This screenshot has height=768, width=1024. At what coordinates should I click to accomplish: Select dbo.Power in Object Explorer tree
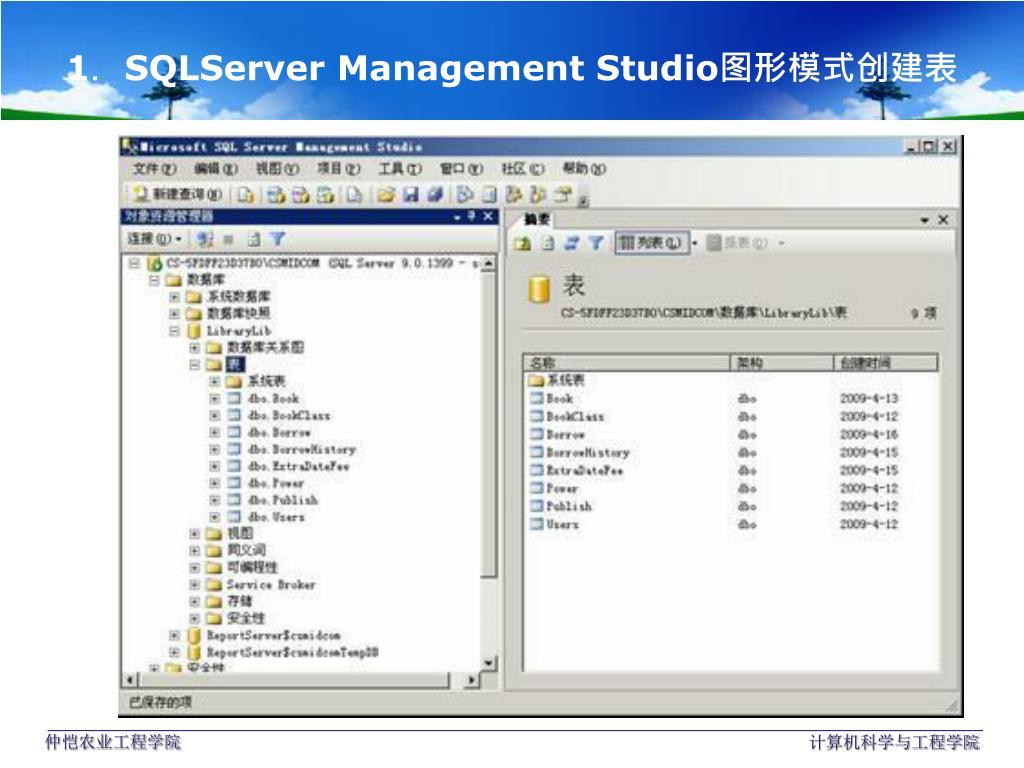[276, 483]
